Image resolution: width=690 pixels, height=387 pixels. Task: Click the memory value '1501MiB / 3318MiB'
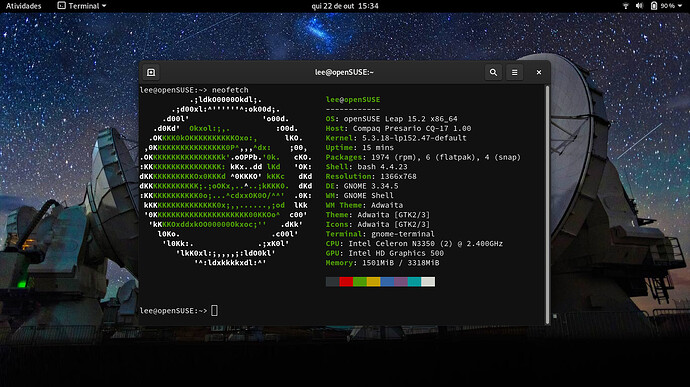pos(400,263)
